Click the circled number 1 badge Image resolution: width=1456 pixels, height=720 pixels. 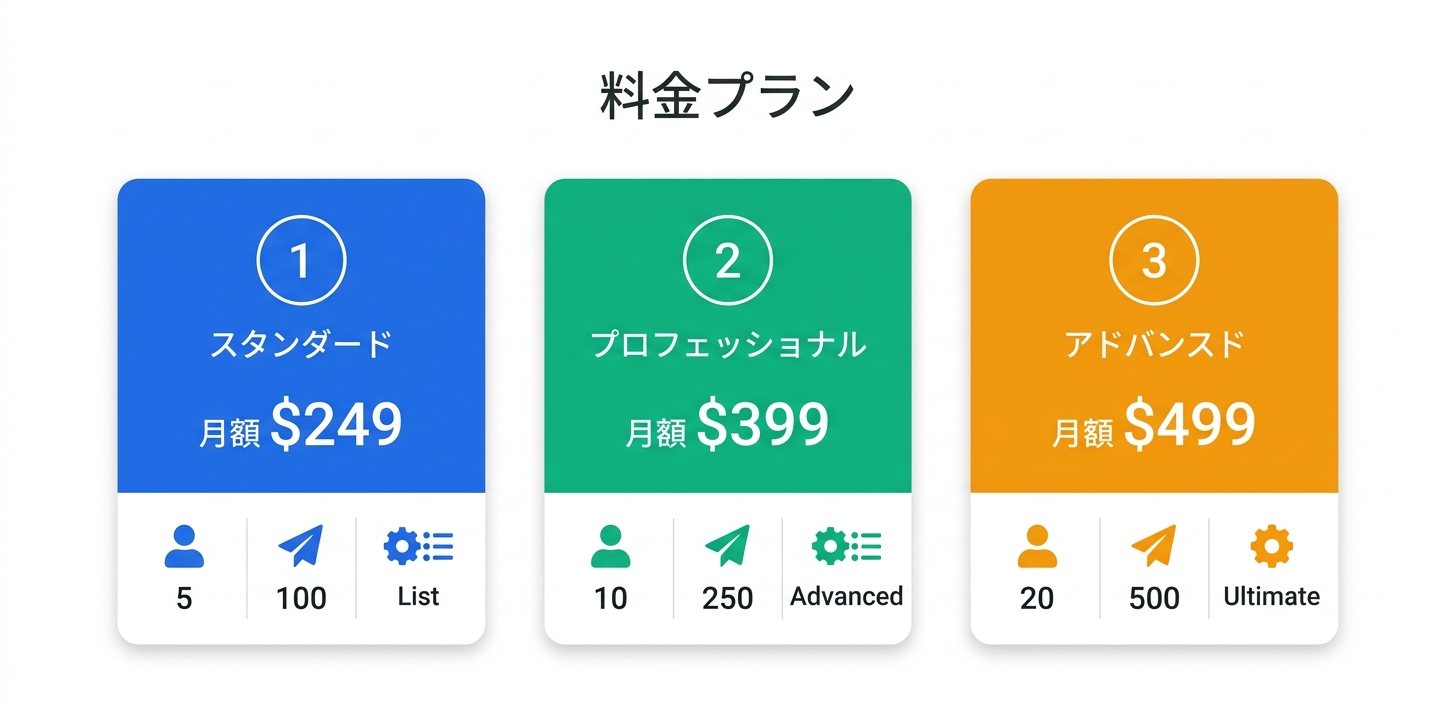point(301,261)
